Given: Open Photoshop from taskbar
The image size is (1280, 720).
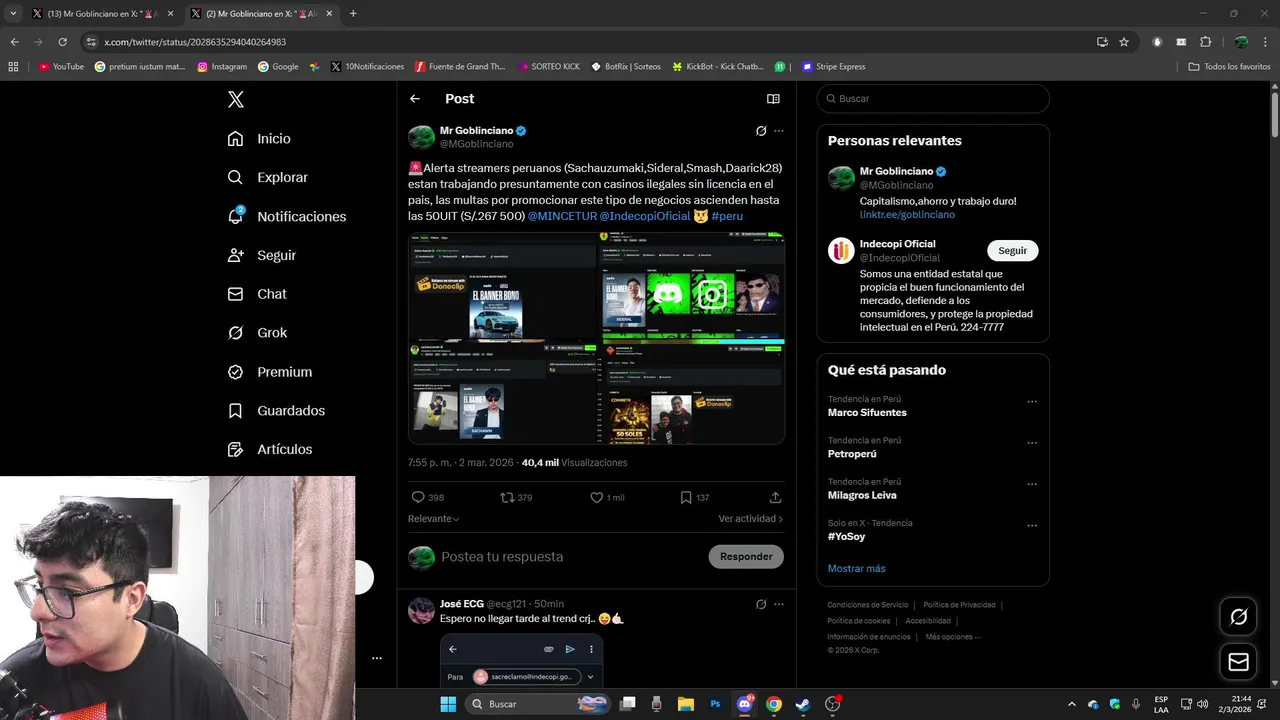Looking at the screenshot, I should tap(715, 704).
